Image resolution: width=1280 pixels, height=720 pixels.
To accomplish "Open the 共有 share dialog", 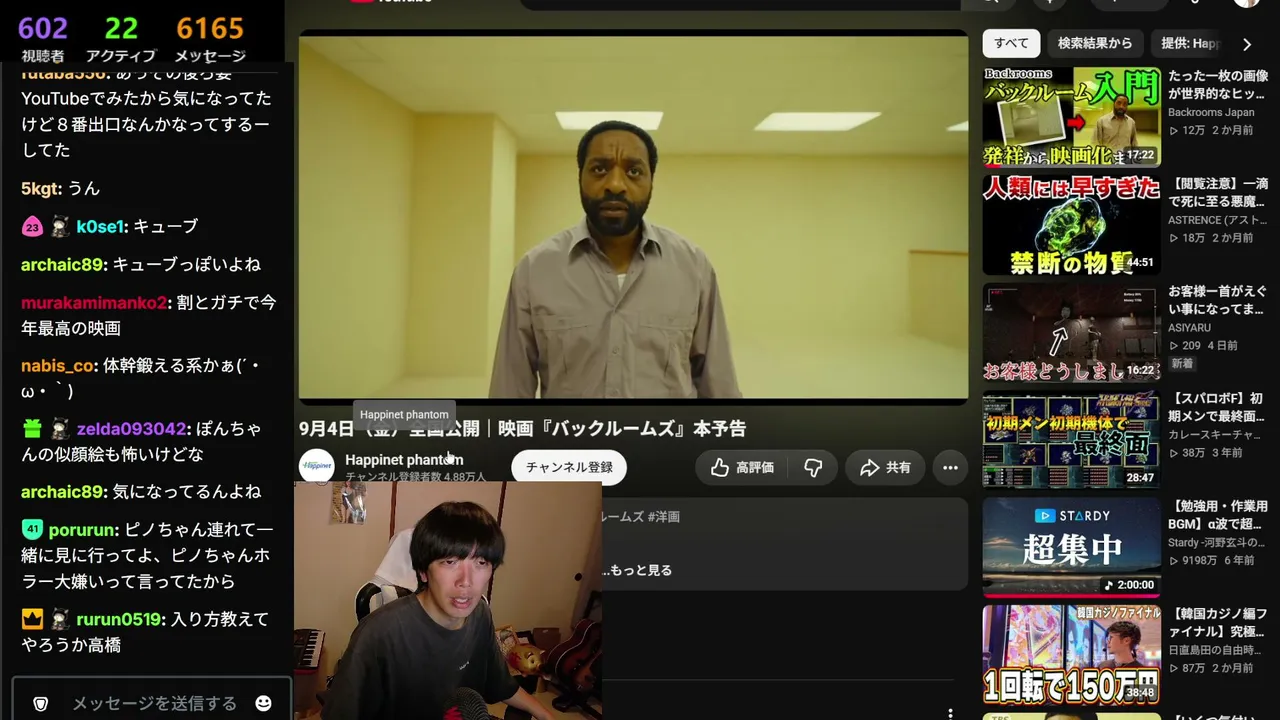I will pos(885,467).
